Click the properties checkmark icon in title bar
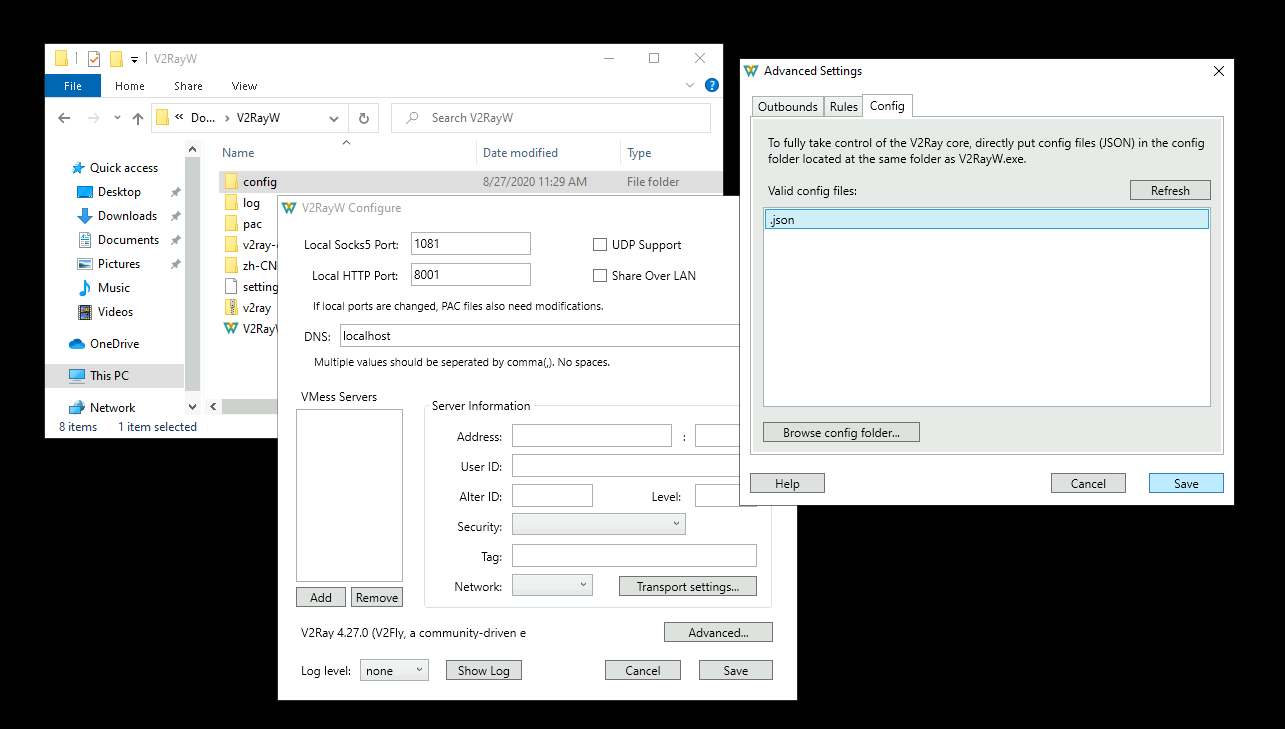 [x=94, y=58]
